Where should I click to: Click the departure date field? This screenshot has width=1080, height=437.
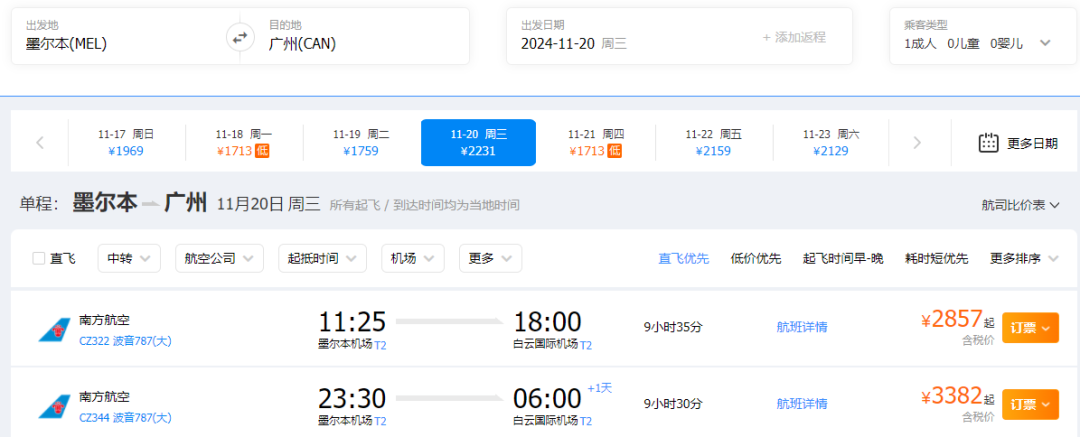(620, 36)
